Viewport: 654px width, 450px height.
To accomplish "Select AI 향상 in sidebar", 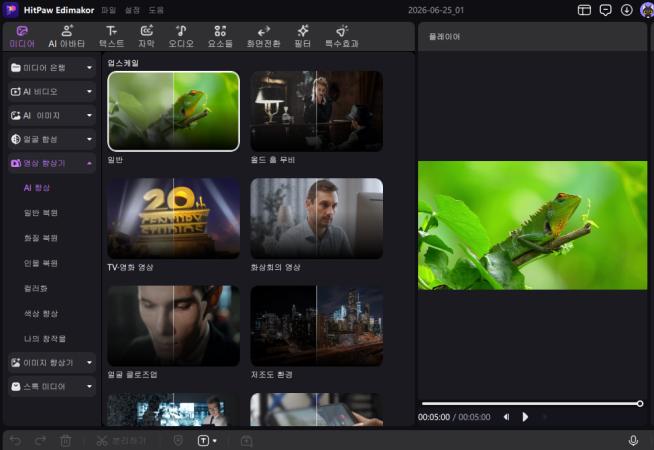I will [37, 188].
